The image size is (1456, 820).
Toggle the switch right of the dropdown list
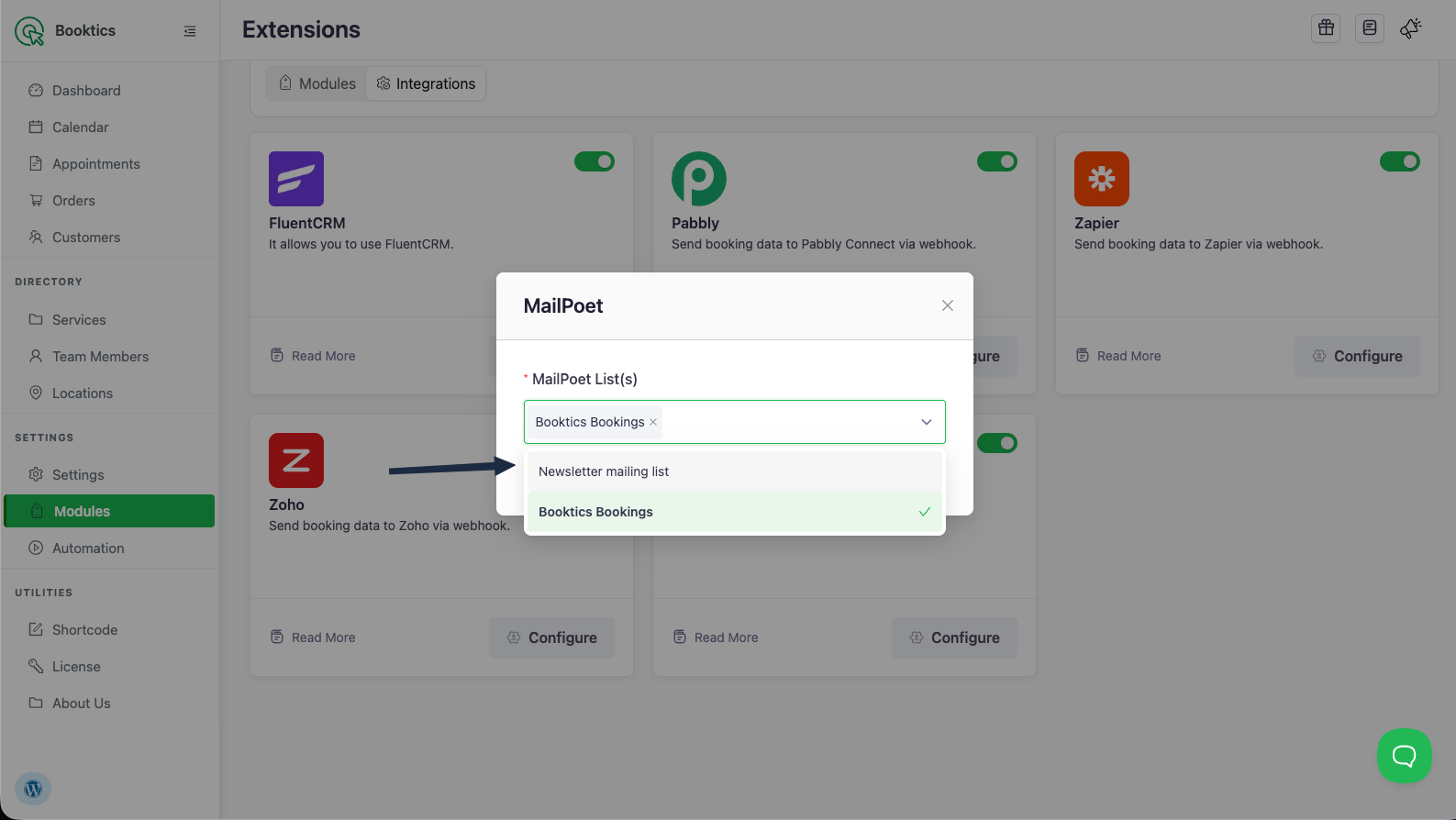click(x=997, y=443)
